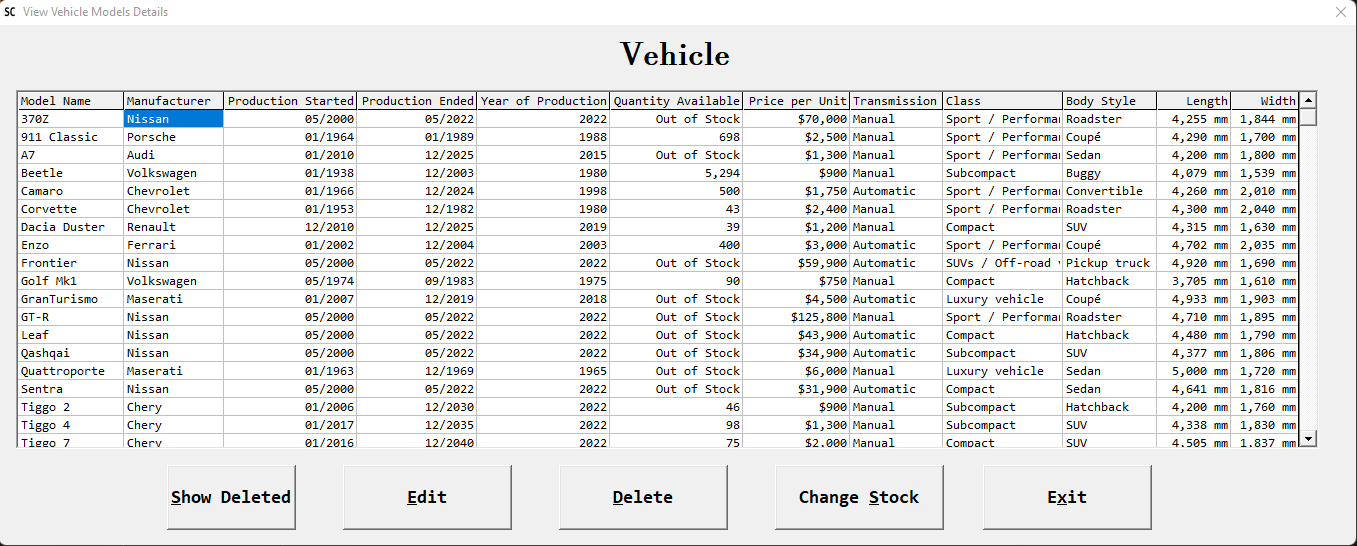Screen dimensions: 1357x546
Task: Click the $125,800 price cell
Action: coord(797,317)
